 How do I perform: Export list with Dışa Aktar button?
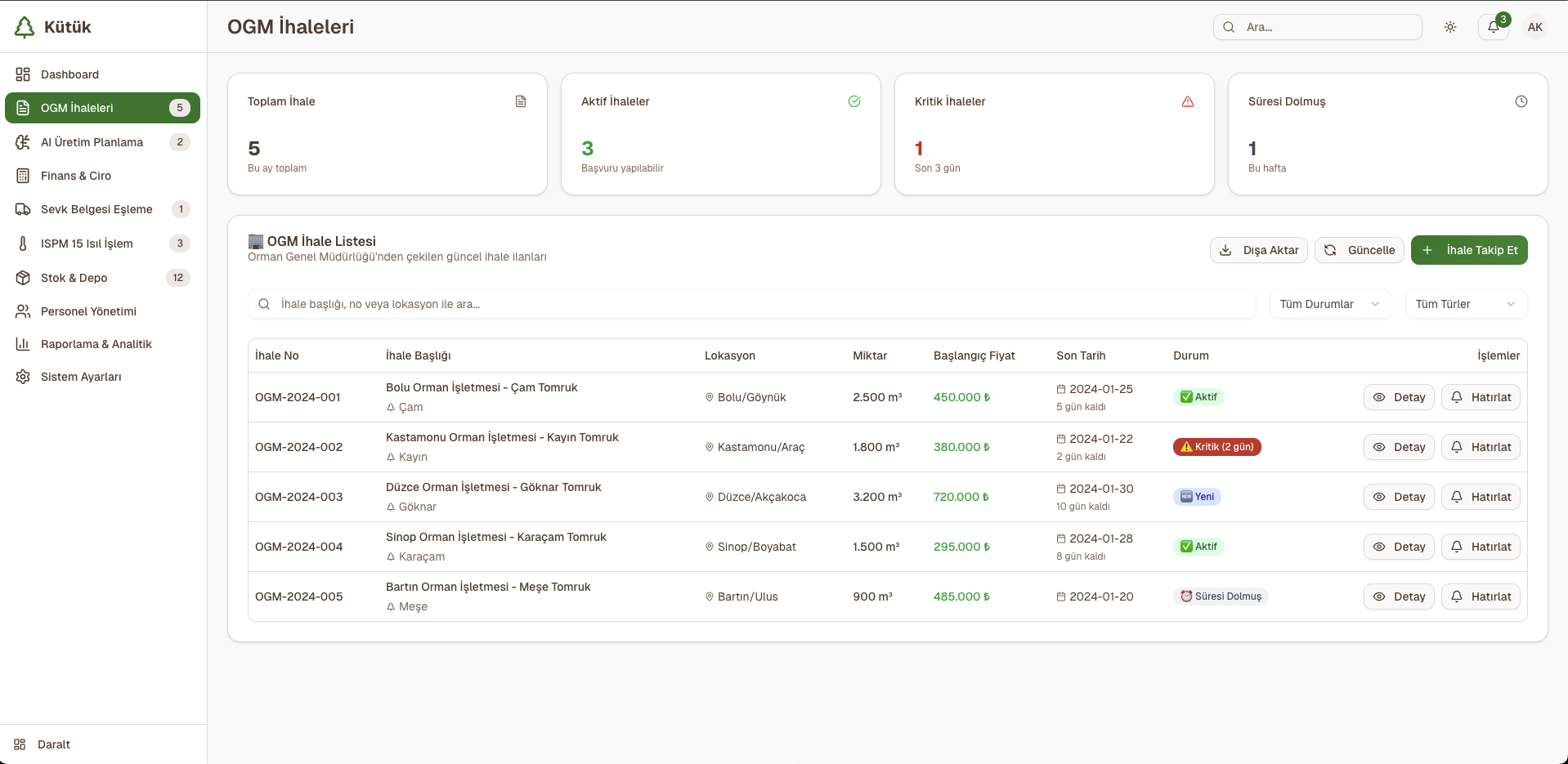click(1259, 250)
